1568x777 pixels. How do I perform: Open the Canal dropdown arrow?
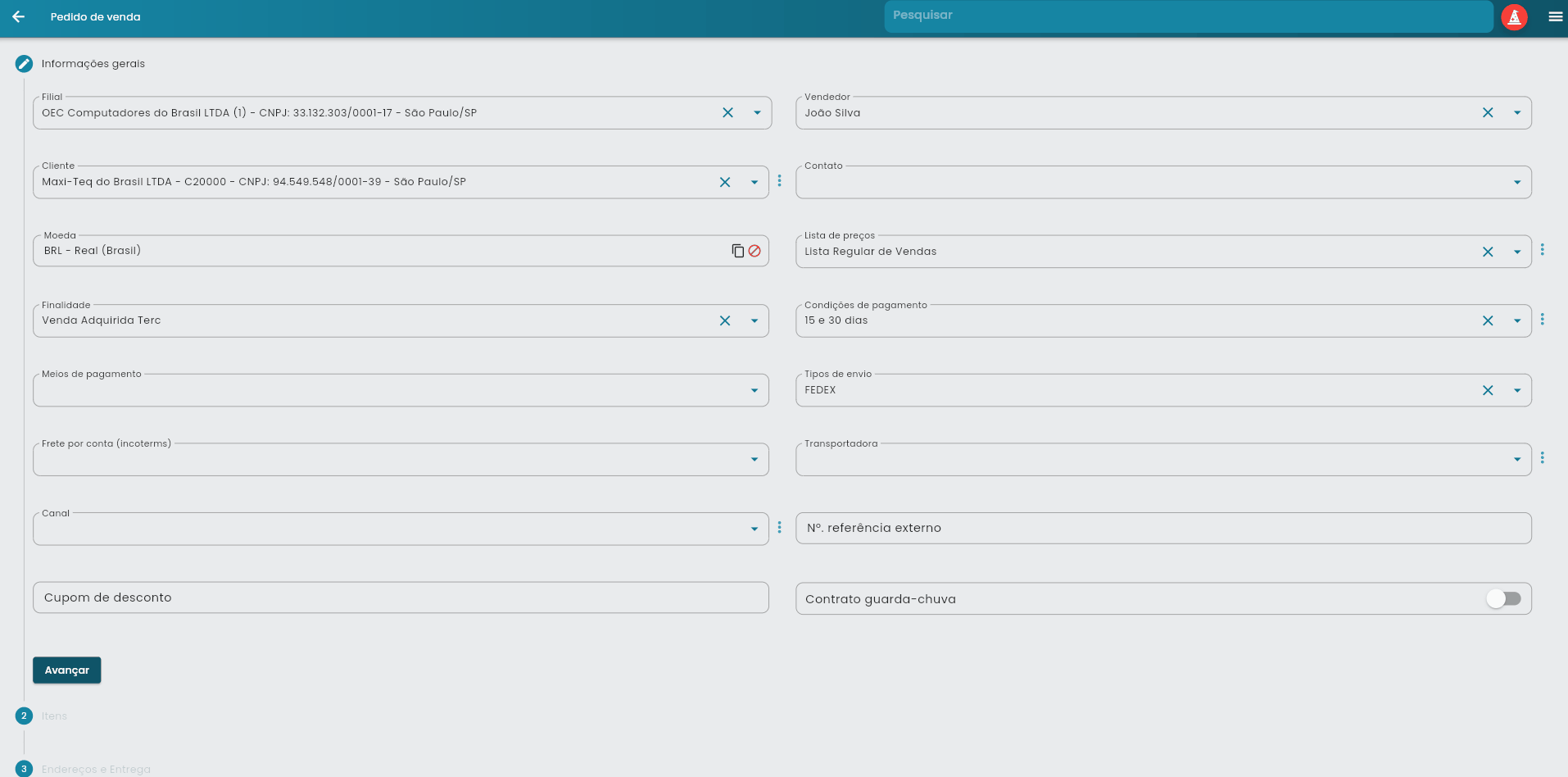pos(754,529)
